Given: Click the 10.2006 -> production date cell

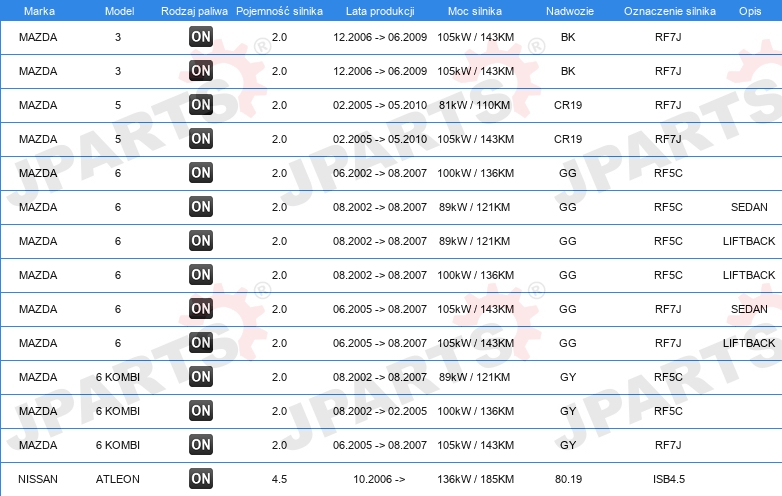Looking at the screenshot, I should [380, 479].
